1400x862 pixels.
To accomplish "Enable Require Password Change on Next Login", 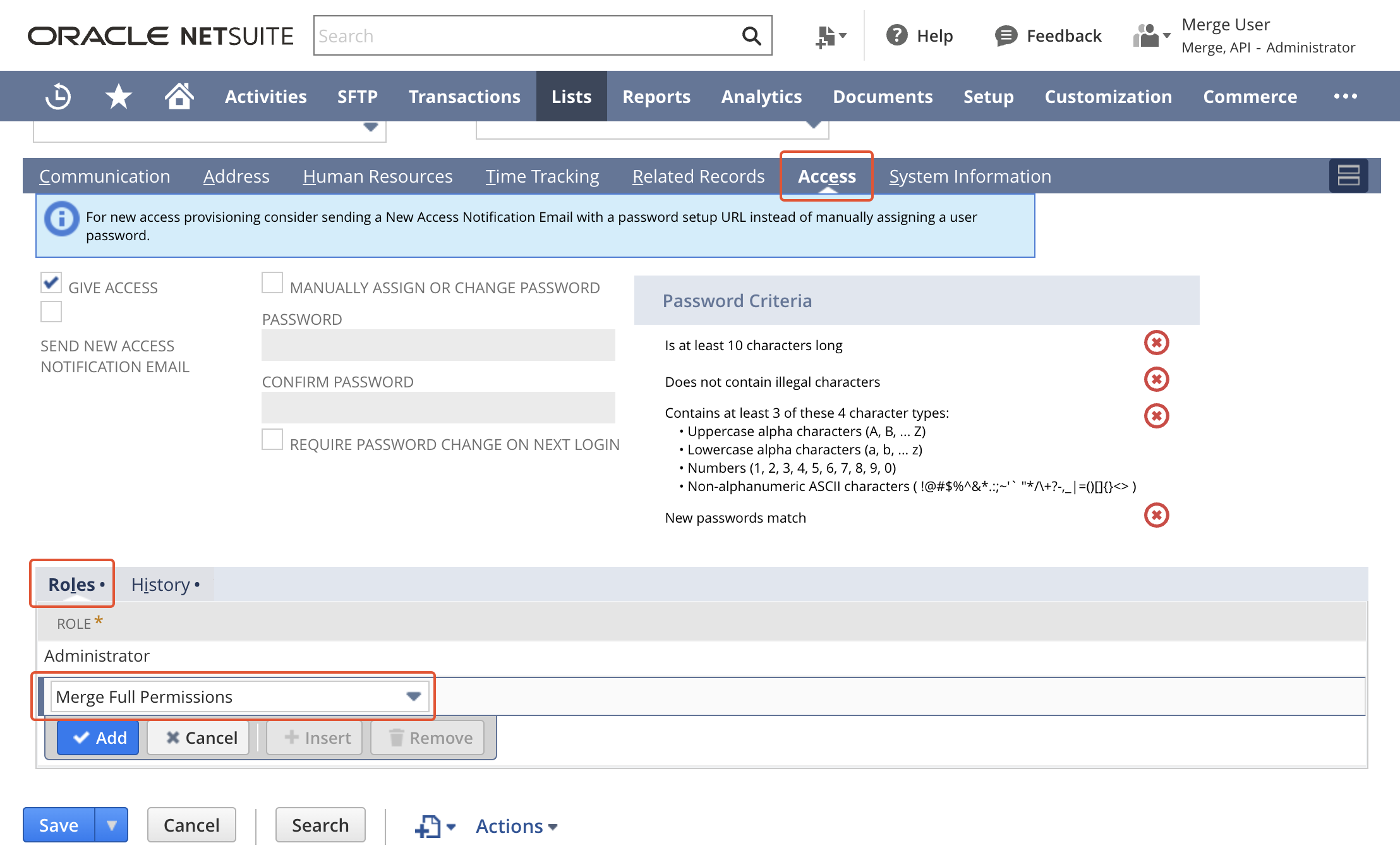I will pyautogui.click(x=272, y=440).
